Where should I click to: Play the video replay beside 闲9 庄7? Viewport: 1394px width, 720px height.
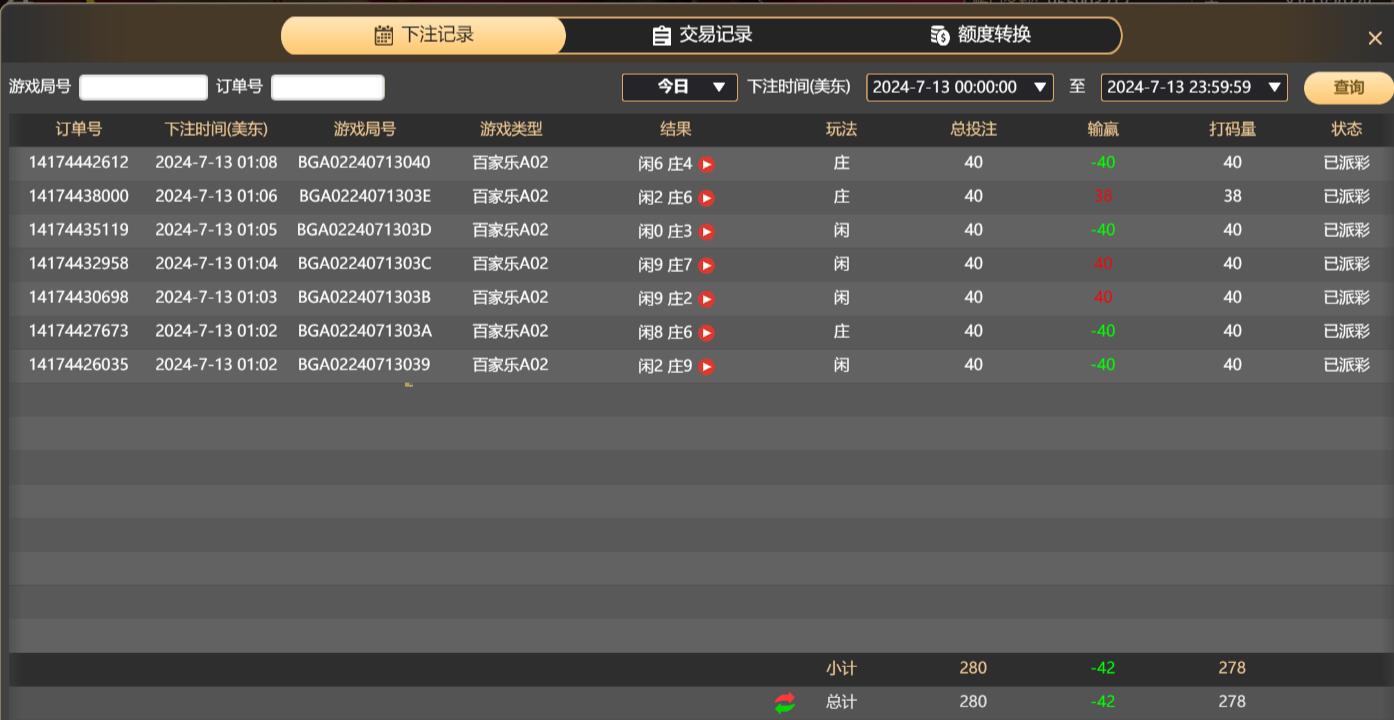(x=707, y=265)
